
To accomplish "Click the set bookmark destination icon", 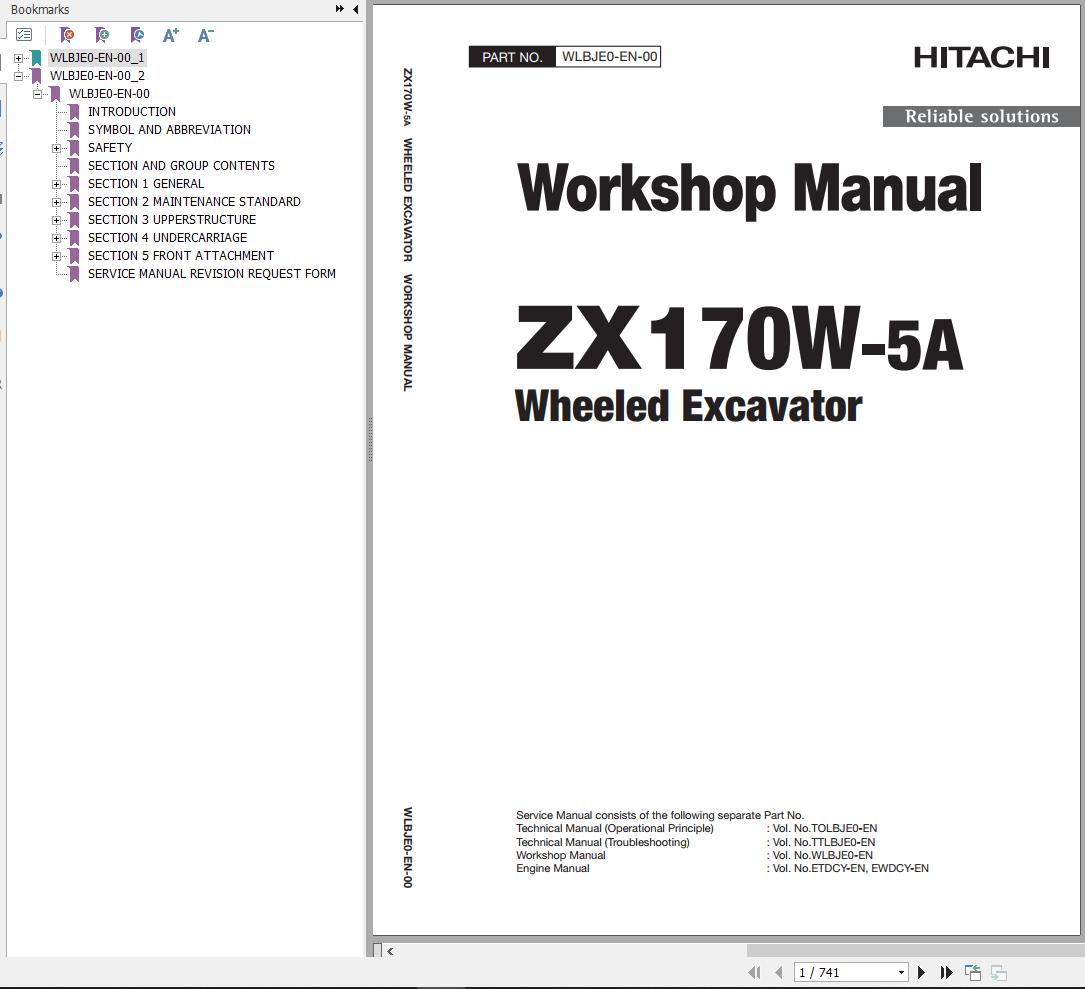I will [x=137, y=35].
